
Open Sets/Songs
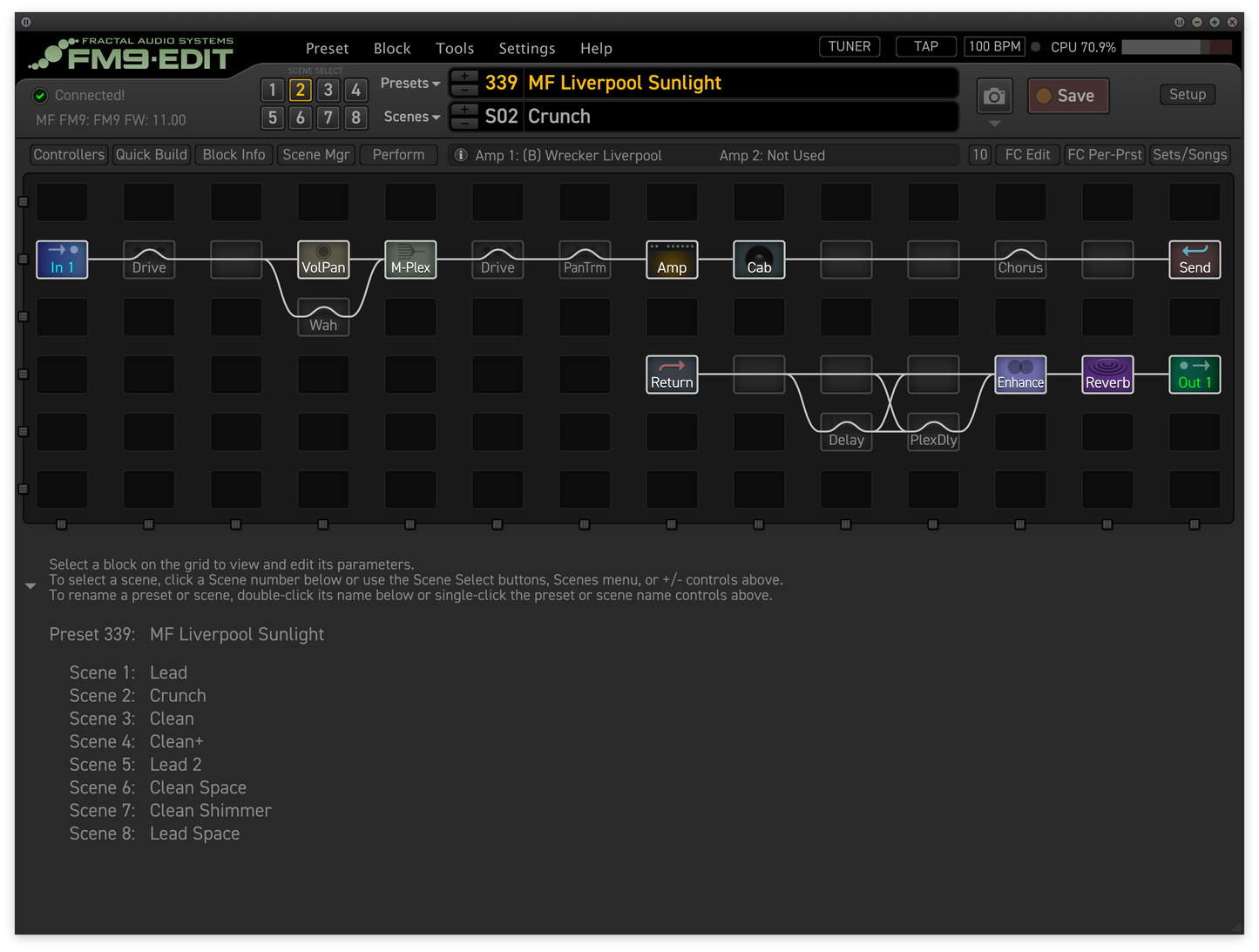(x=1189, y=155)
